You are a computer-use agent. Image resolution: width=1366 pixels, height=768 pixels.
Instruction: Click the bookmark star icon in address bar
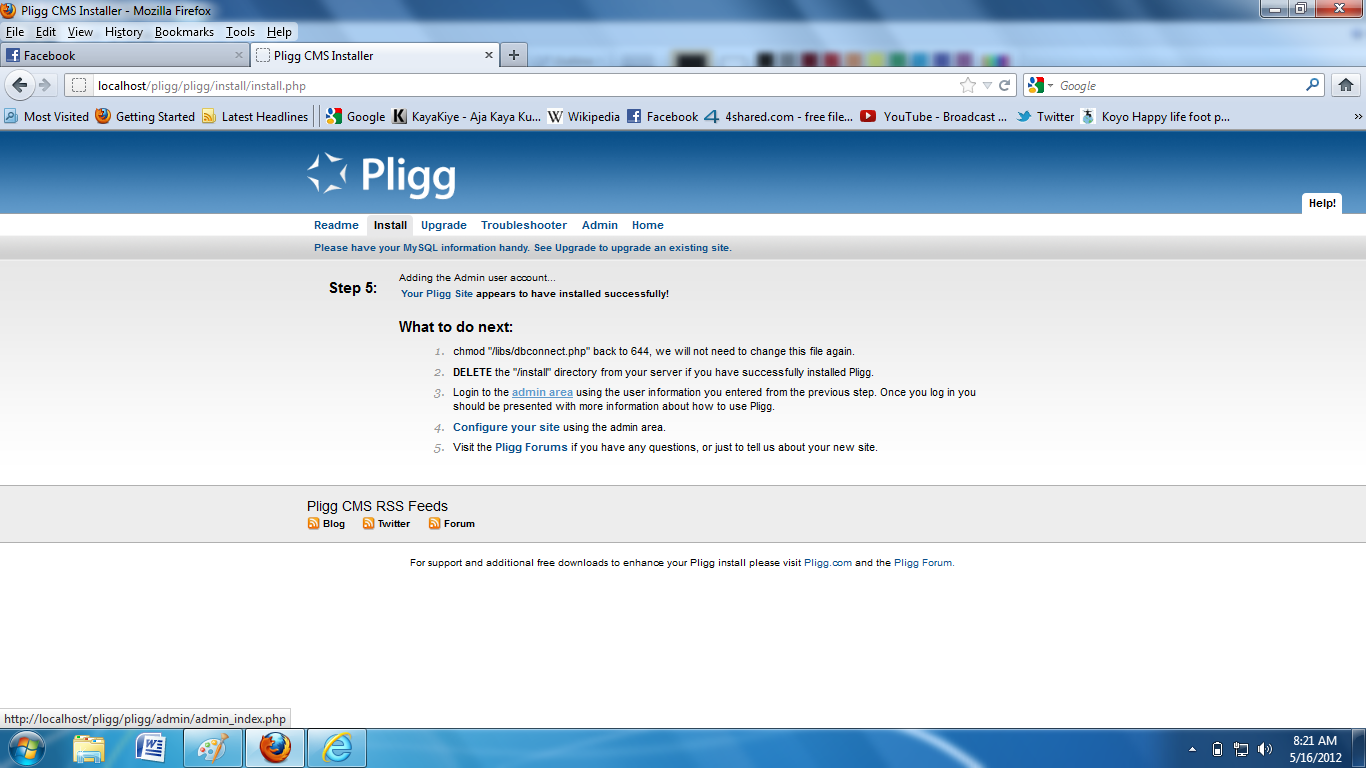tap(967, 85)
